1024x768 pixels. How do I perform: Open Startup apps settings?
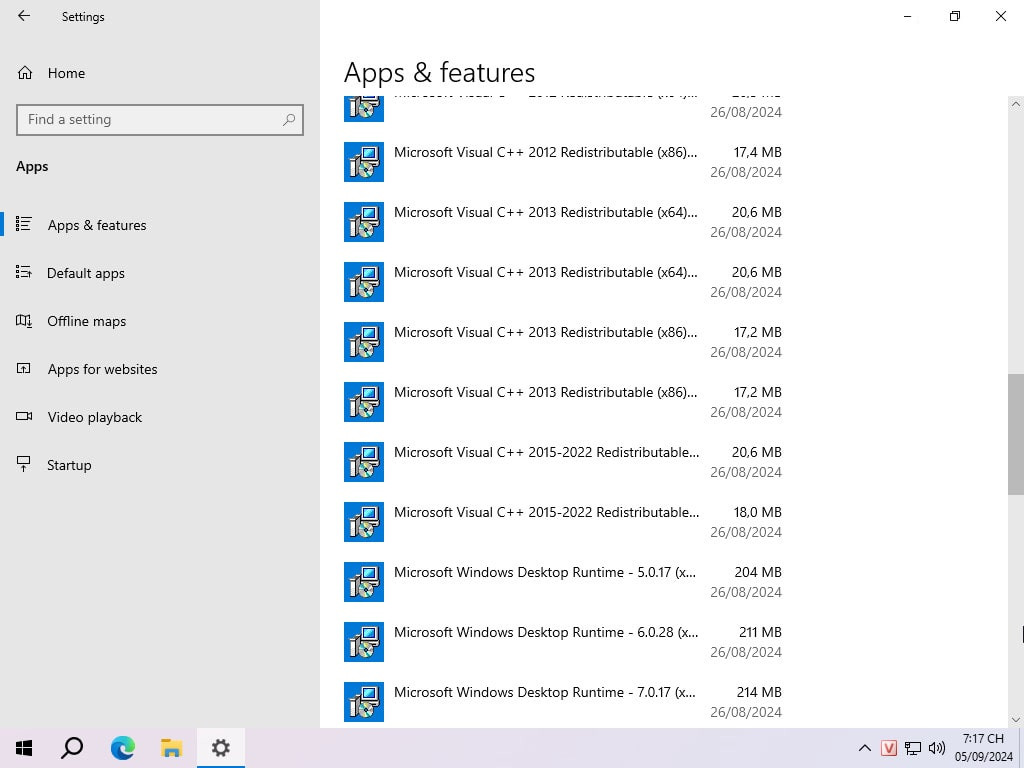pyautogui.click(x=69, y=465)
